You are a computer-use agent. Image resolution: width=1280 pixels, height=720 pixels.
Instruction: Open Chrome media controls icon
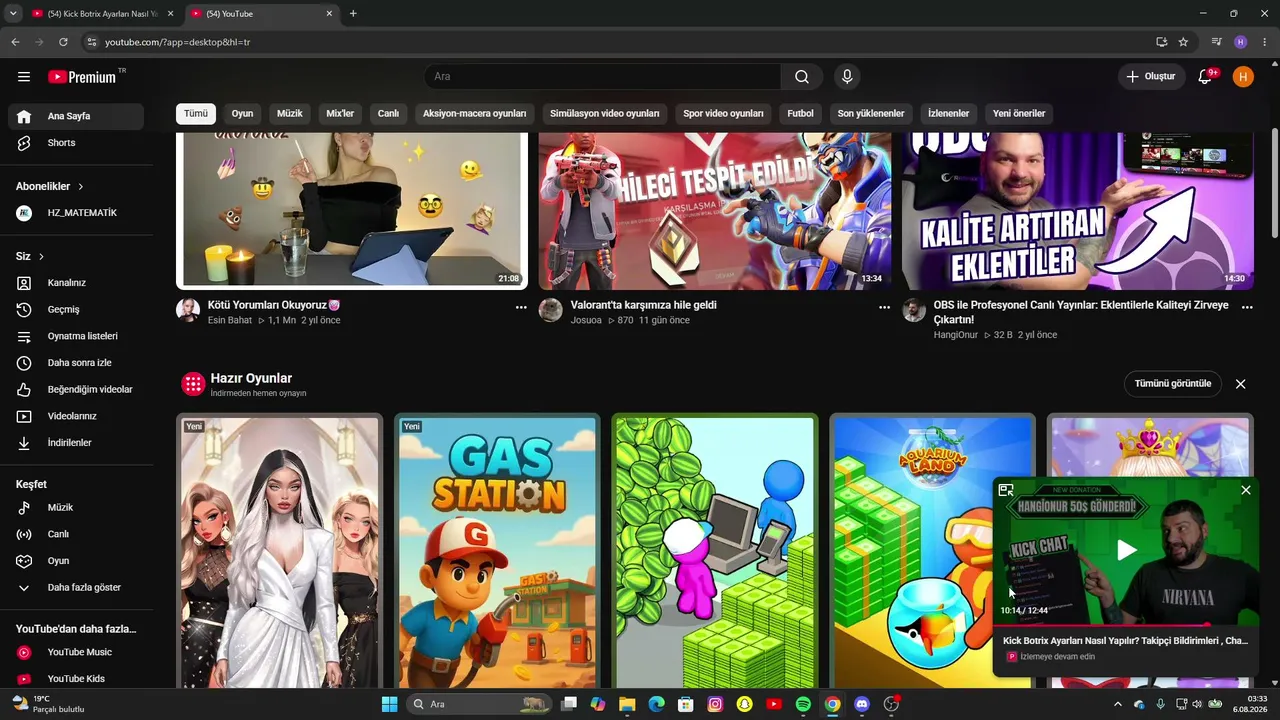[x=1216, y=42]
